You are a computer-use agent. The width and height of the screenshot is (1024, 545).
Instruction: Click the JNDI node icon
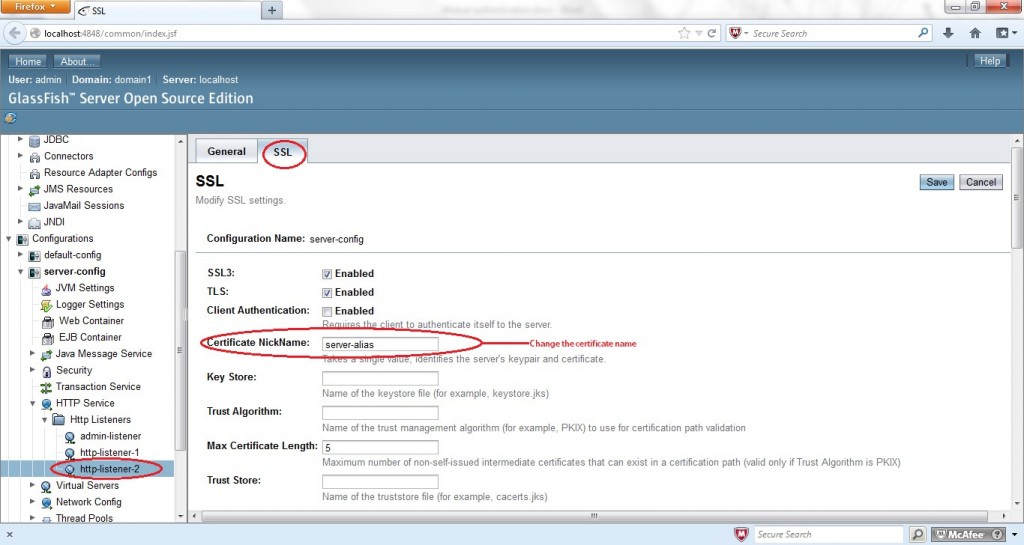point(35,223)
